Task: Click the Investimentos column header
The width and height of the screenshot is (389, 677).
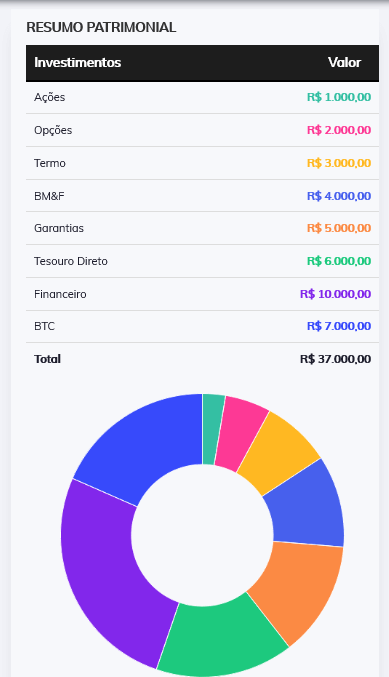Action: 78,63
